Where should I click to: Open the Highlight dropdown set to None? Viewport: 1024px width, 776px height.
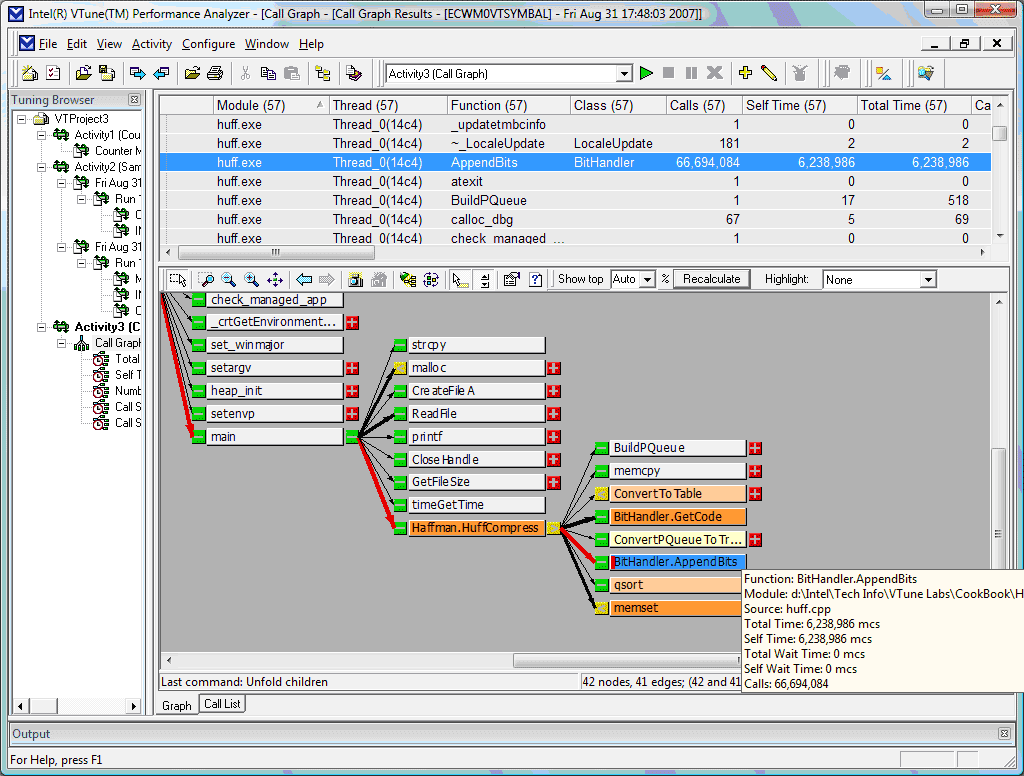pos(927,280)
